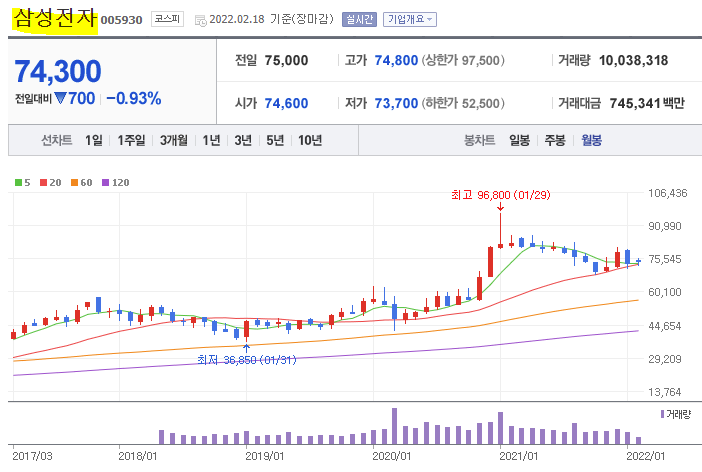Click the 2022/01 date axis label
The image size is (702, 472).
[646, 456]
